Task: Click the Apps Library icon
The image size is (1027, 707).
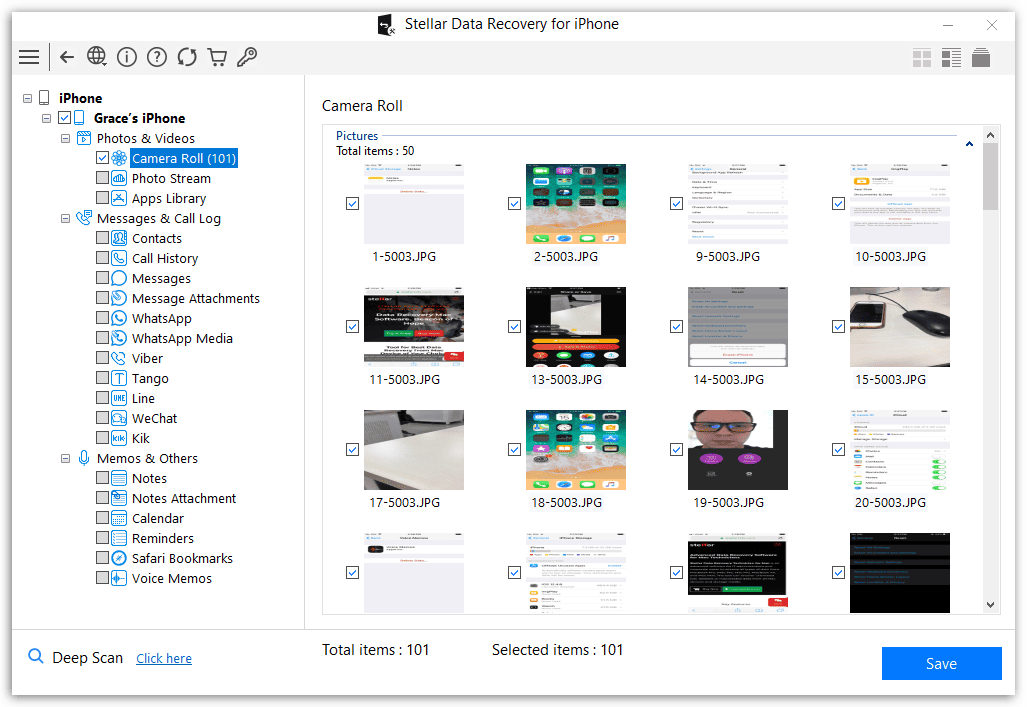Action: coord(119,198)
